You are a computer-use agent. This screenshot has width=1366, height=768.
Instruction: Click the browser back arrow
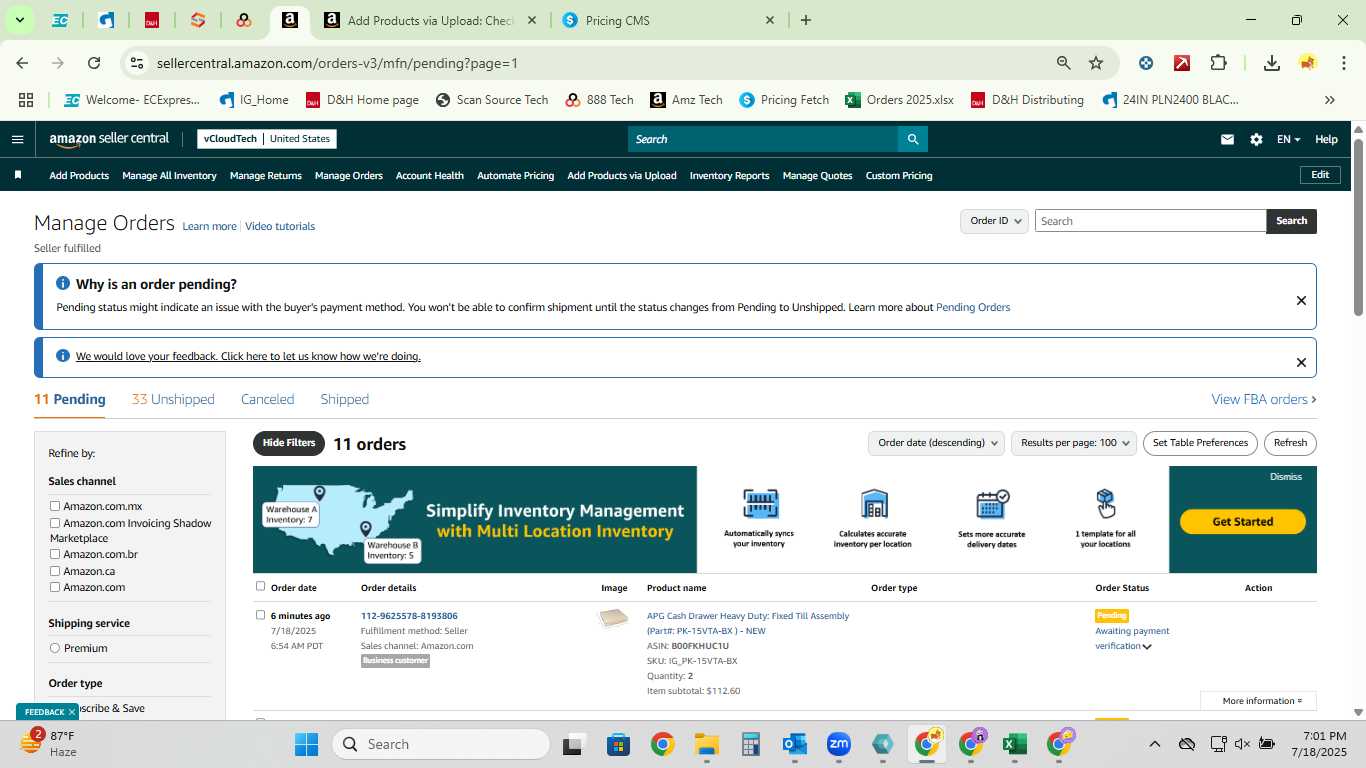pos(22,63)
